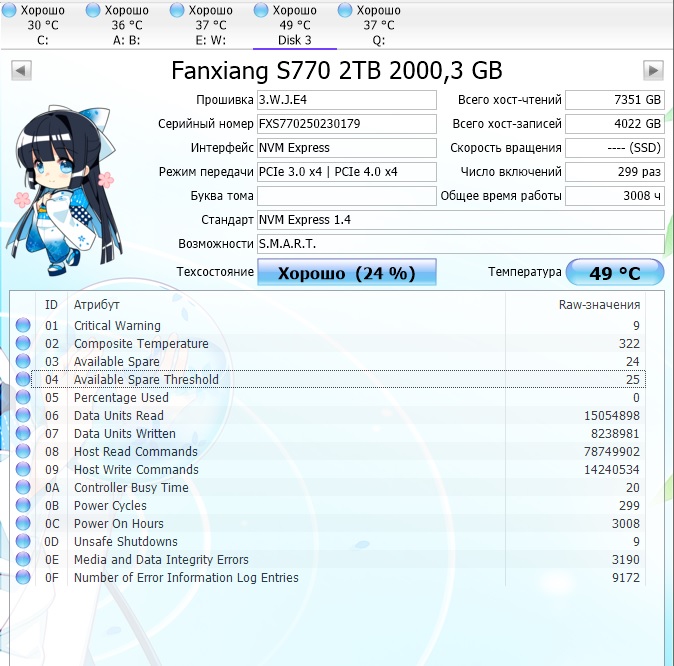This screenshot has height=666, width=674.
Task: Click status orb of Critical Warning row
Action: click(x=23, y=325)
